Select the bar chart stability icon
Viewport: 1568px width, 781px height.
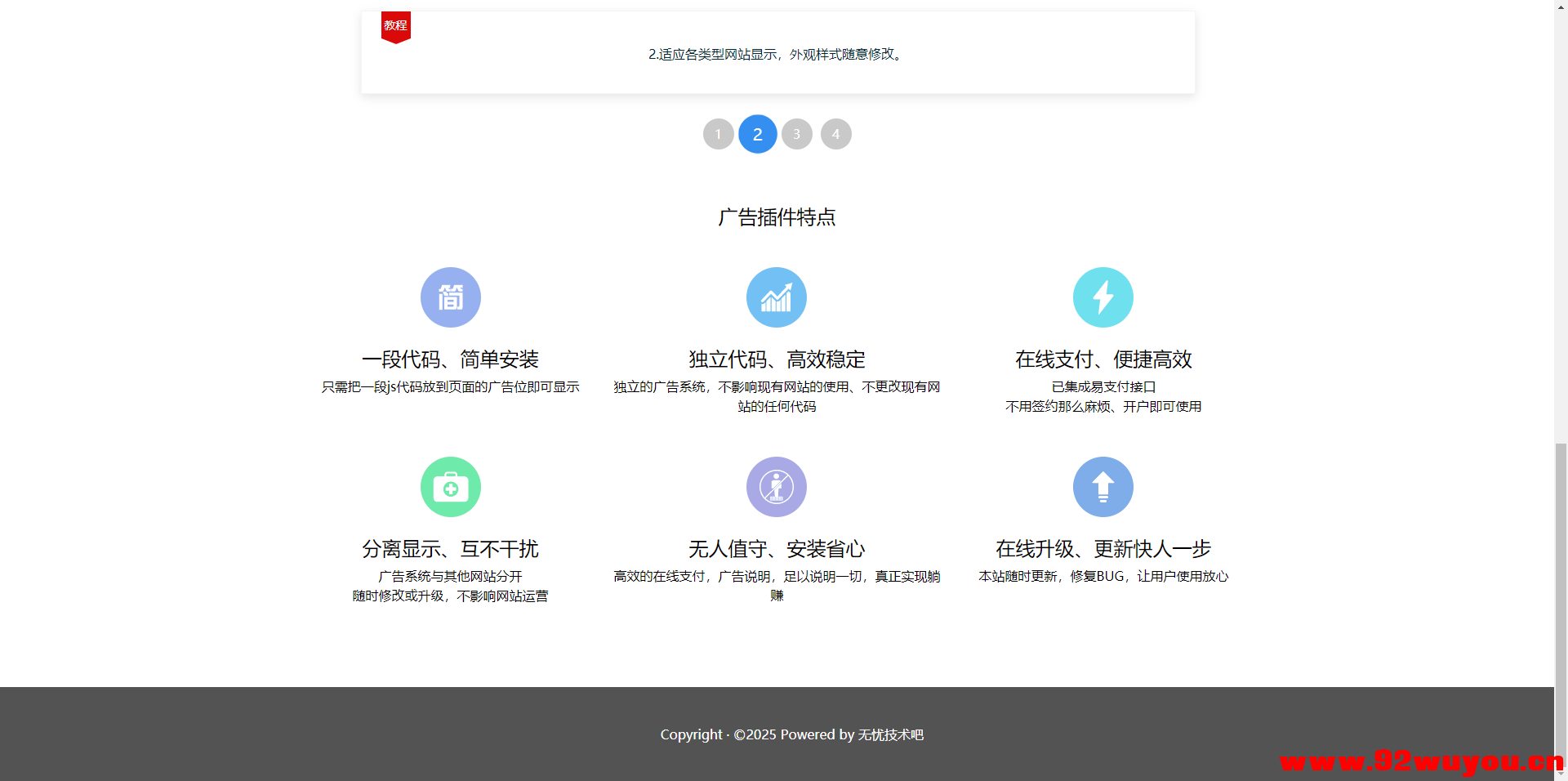click(x=776, y=297)
